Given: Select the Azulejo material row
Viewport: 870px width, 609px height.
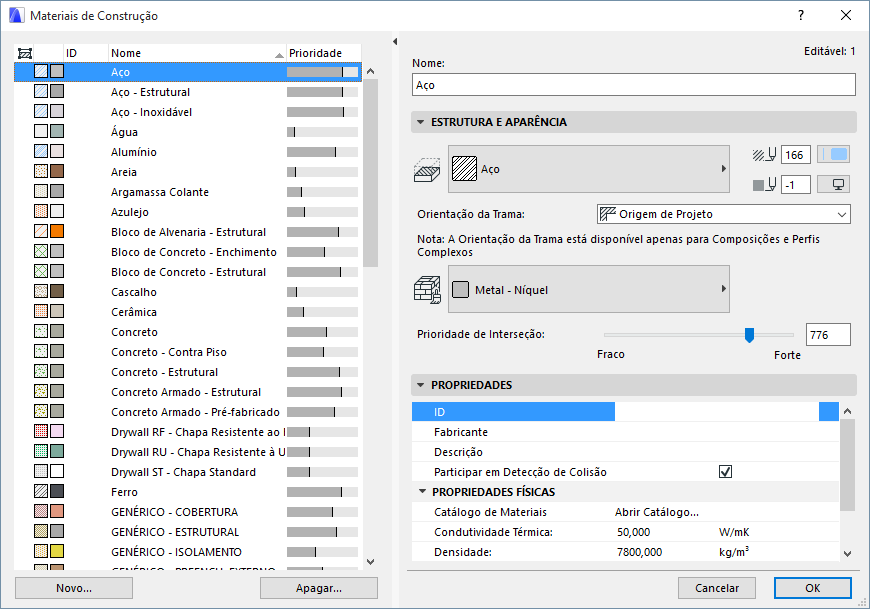Looking at the screenshot, I should 188,211.
